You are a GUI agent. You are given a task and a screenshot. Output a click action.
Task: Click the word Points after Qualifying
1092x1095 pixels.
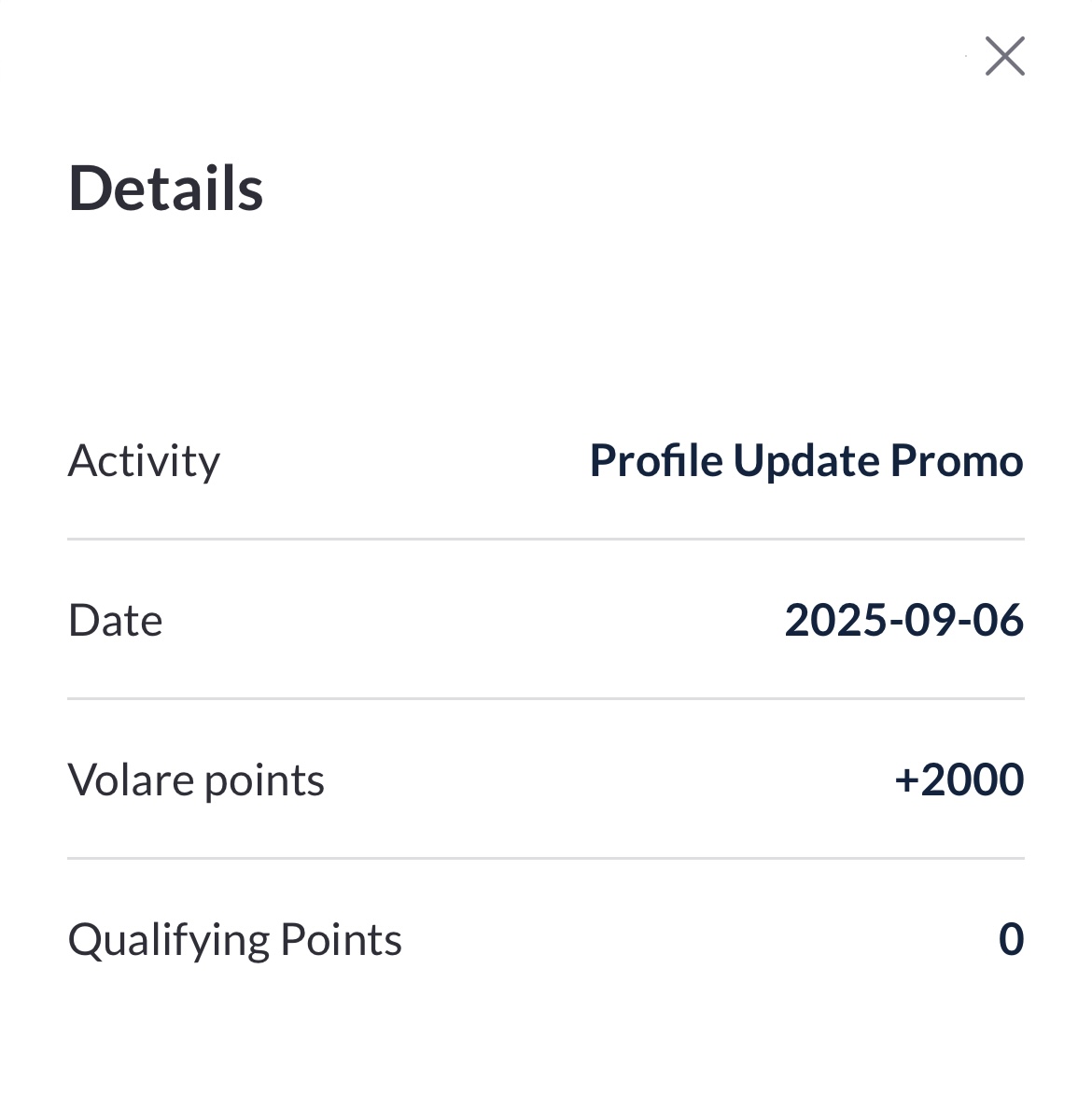coord(341,940)
